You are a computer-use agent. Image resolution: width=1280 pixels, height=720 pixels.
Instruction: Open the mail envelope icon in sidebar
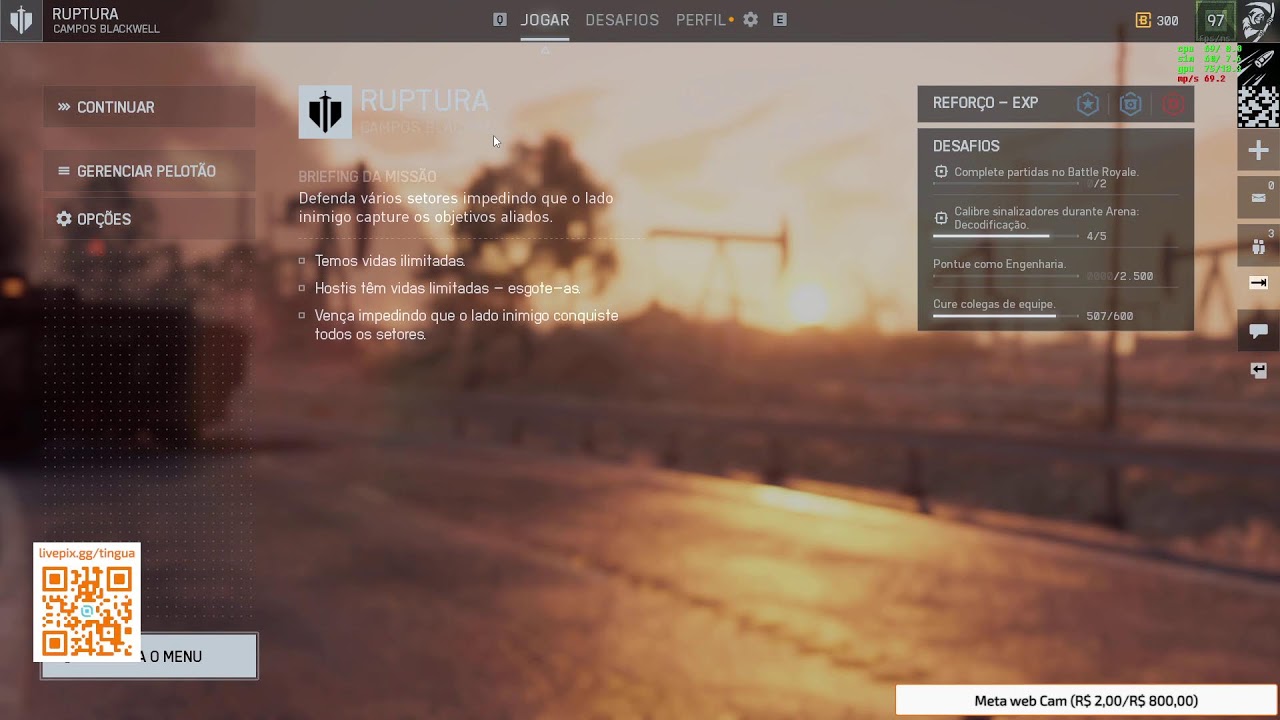1259,197
